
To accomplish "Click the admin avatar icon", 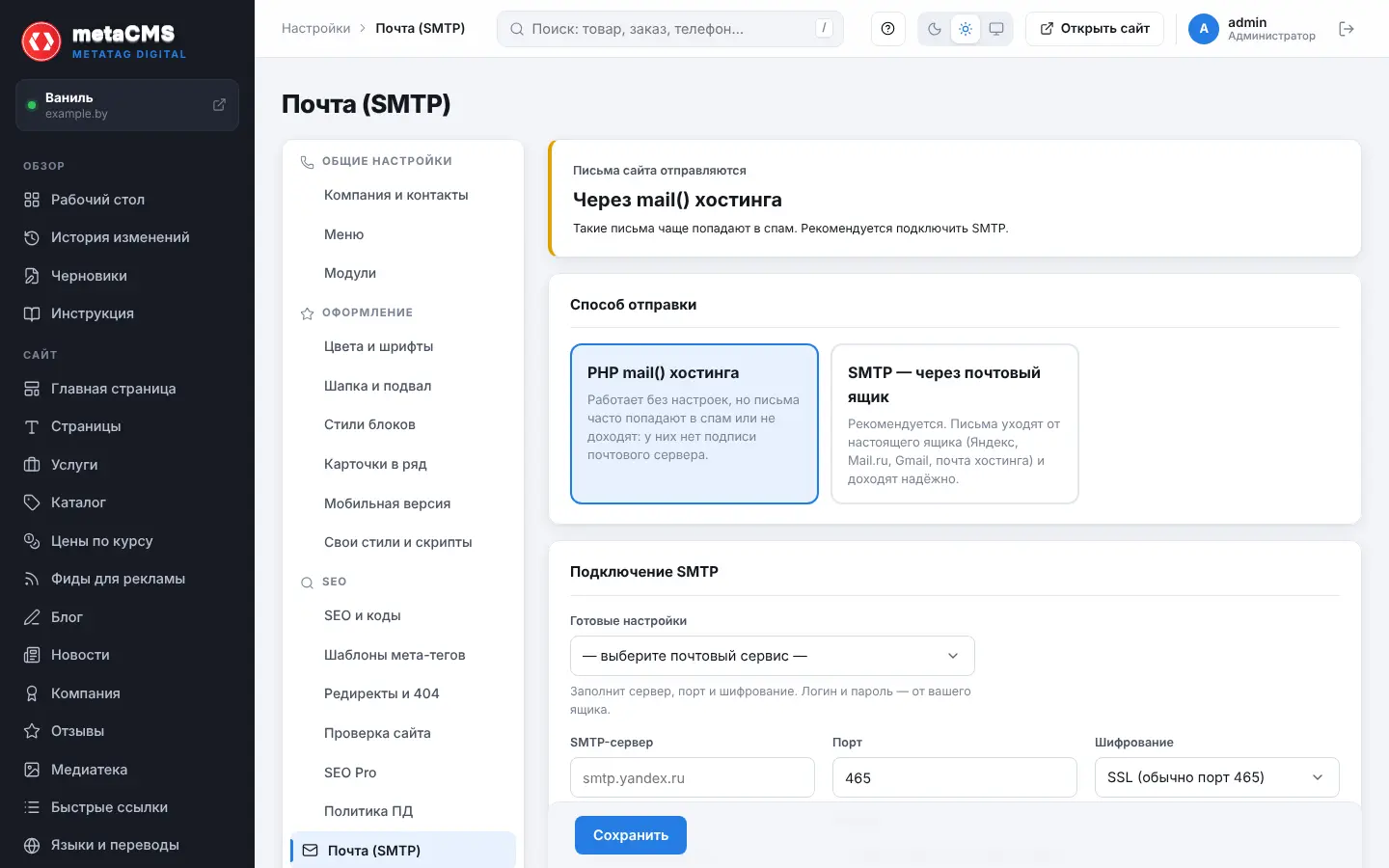I will 1204,29.
